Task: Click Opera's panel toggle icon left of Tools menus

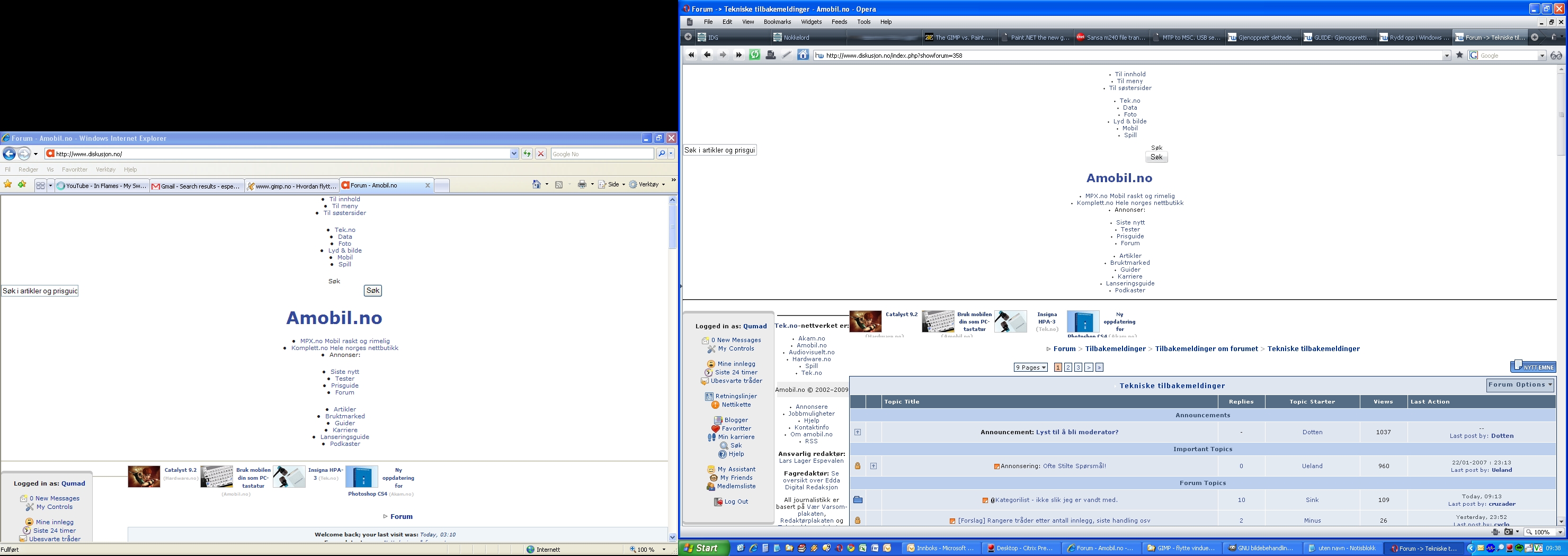Action: click(690, 22)
